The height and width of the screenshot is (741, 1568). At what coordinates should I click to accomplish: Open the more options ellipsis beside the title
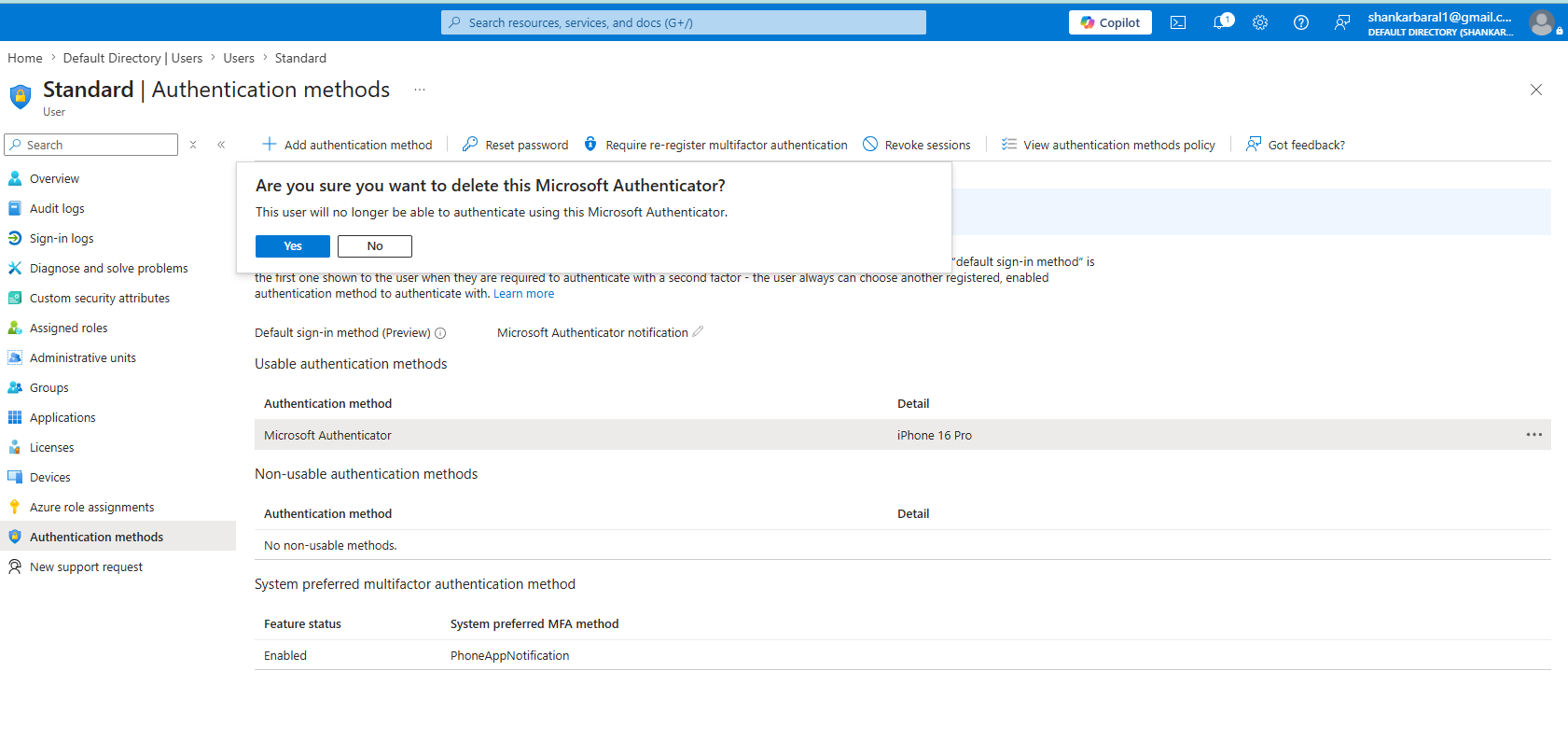(420, 90)
